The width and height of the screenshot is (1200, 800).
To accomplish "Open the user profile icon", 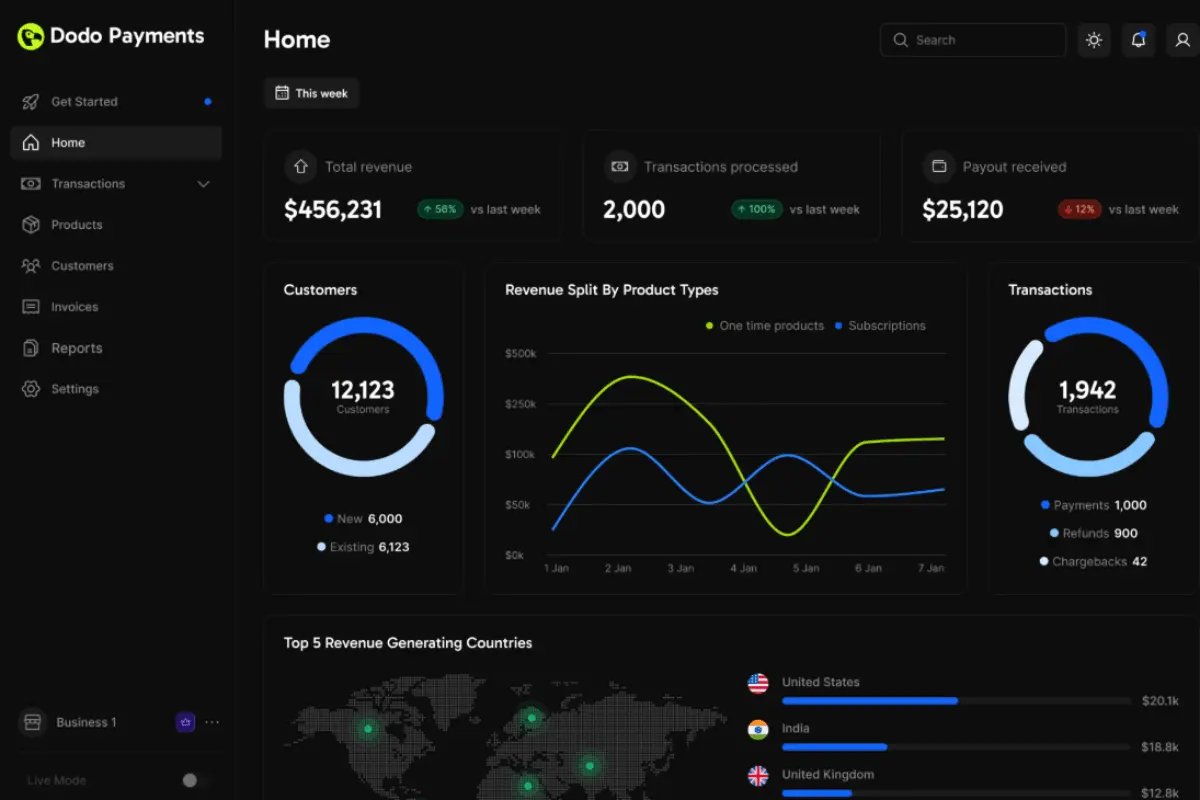I will (1183, 40).
